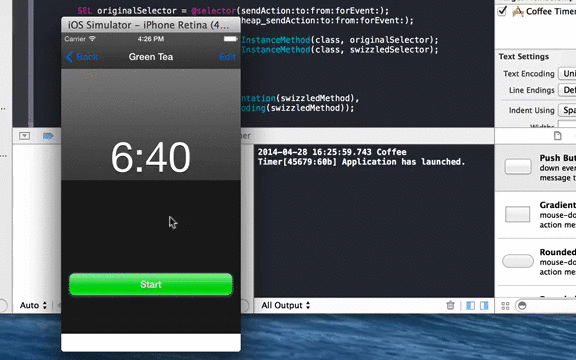Click the library filter search icon
The width and height of the screenshot is (576, 360).
coord(522,306)
